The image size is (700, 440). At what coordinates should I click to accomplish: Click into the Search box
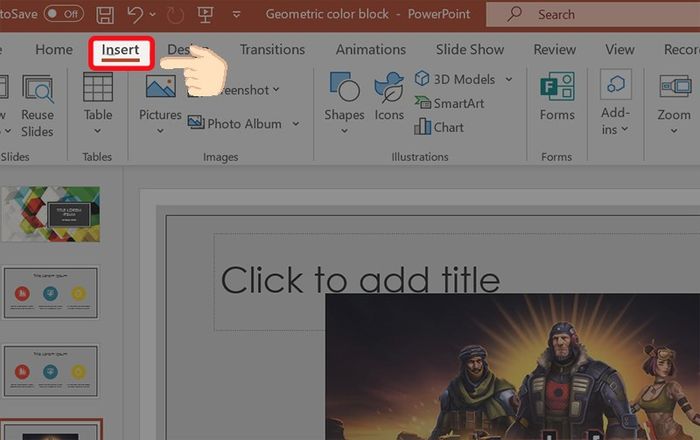593,14
